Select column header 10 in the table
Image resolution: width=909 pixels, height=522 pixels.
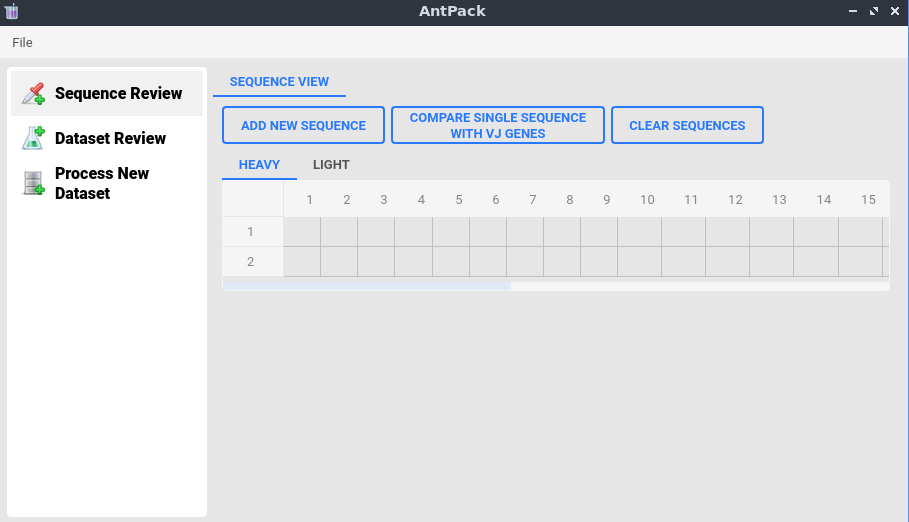pos(639,200)
